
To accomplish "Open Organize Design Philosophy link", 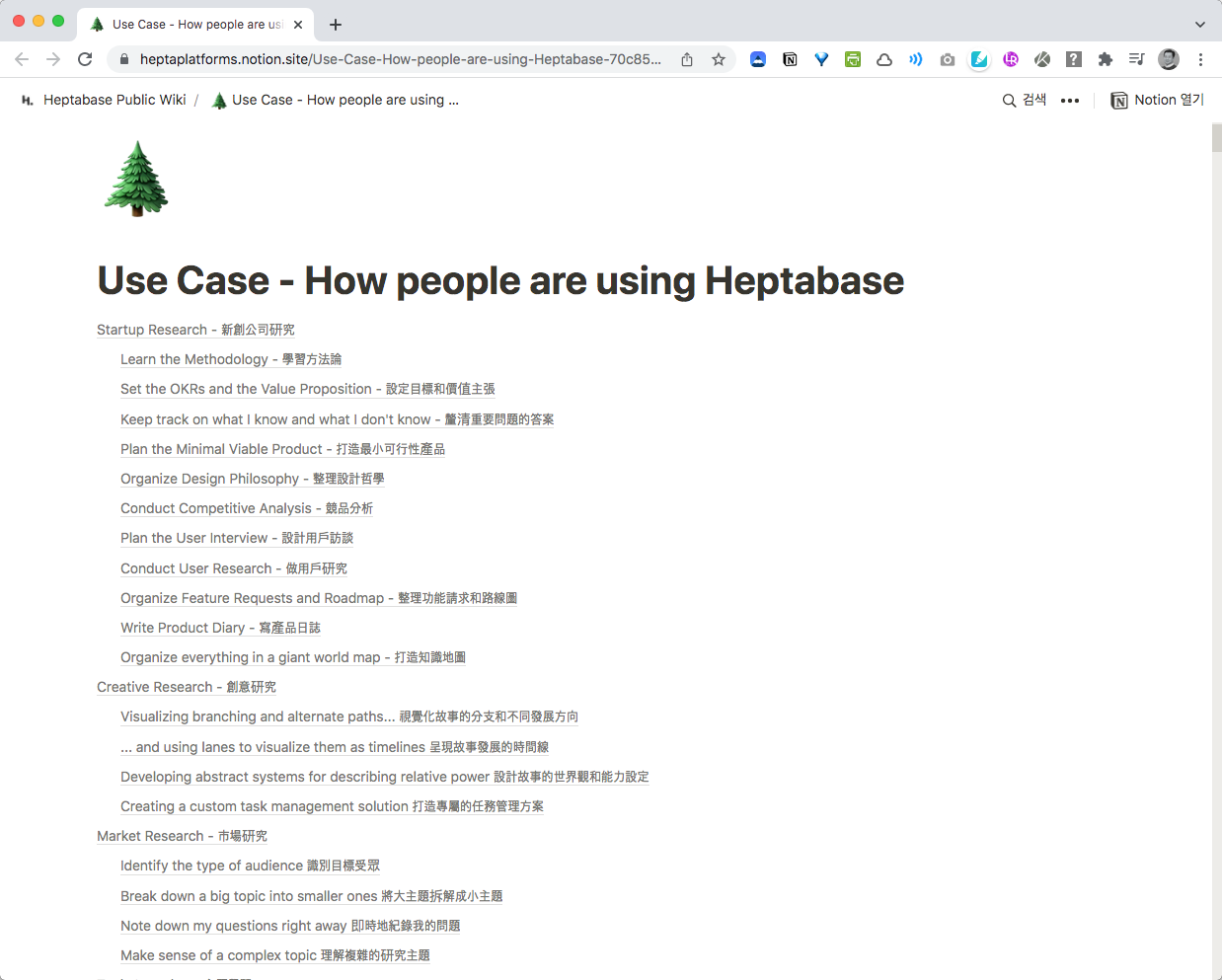I will tap(252, 479).
